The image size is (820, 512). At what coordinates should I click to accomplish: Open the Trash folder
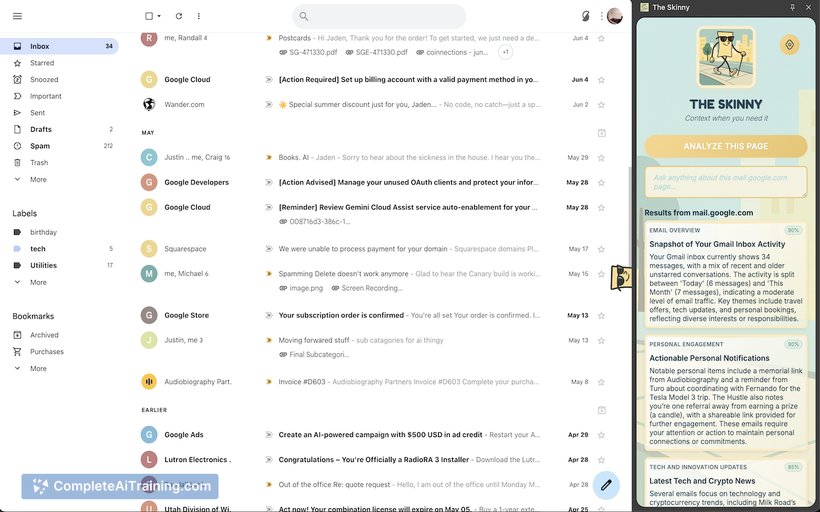coord(59,163)
